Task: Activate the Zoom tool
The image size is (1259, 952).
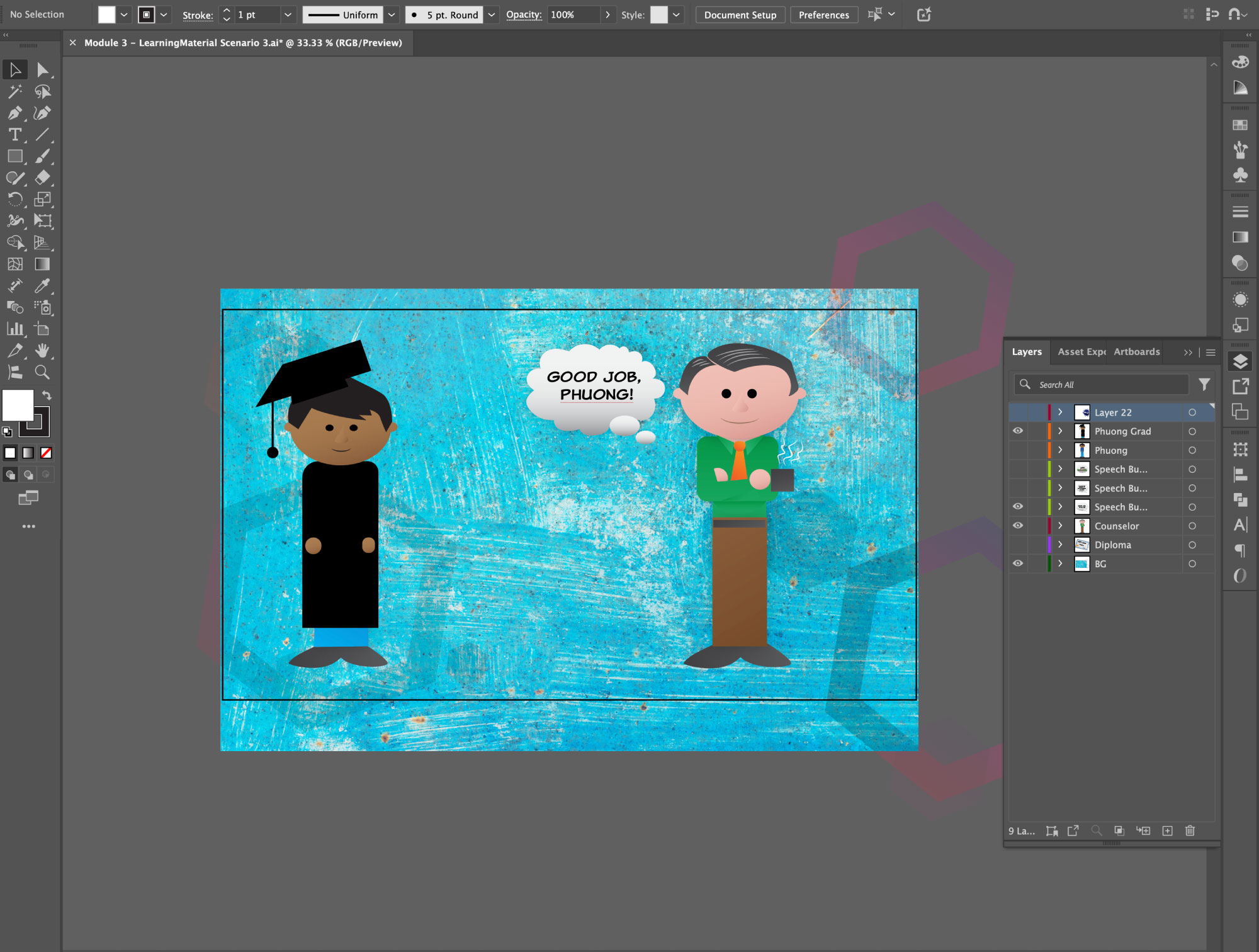Action: [x=42, y=372]
